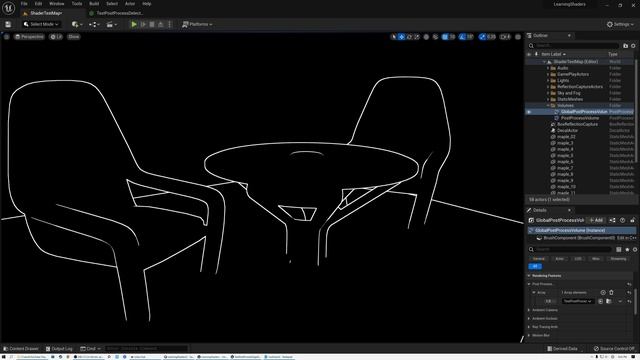Start Play in Editor with green arrow
The width and height of the screenshot is (640, 360).
[x=133, y=24]
